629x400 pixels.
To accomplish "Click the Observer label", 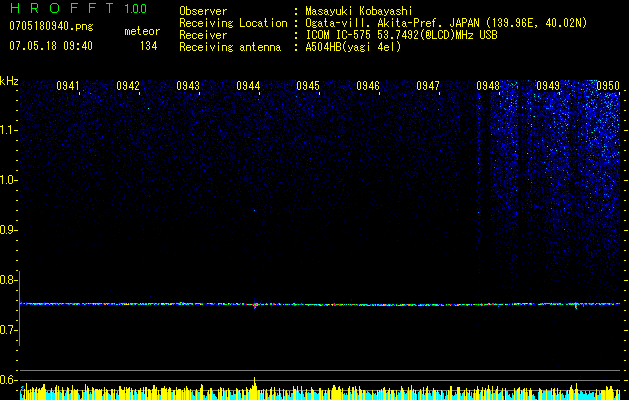I will [203, 11].
